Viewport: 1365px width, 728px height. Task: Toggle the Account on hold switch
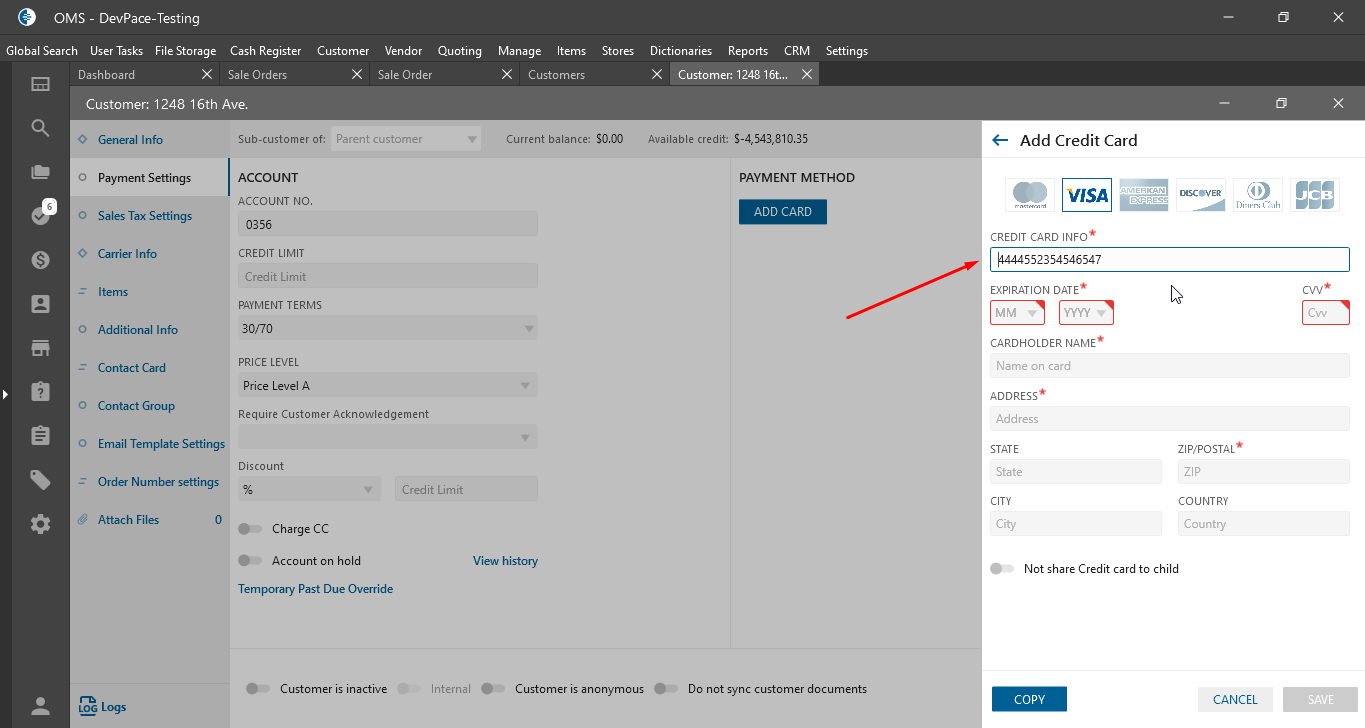[x=250, y=561]
